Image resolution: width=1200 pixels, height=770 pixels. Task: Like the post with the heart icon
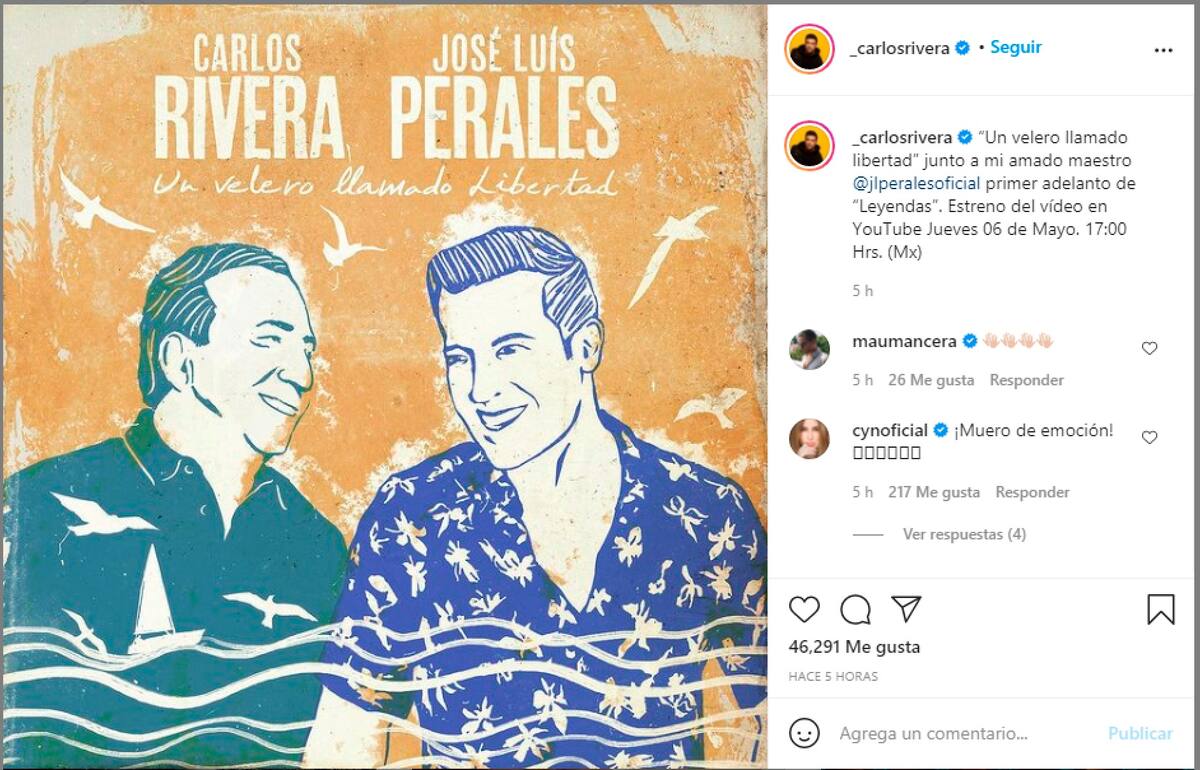[804, 609]
